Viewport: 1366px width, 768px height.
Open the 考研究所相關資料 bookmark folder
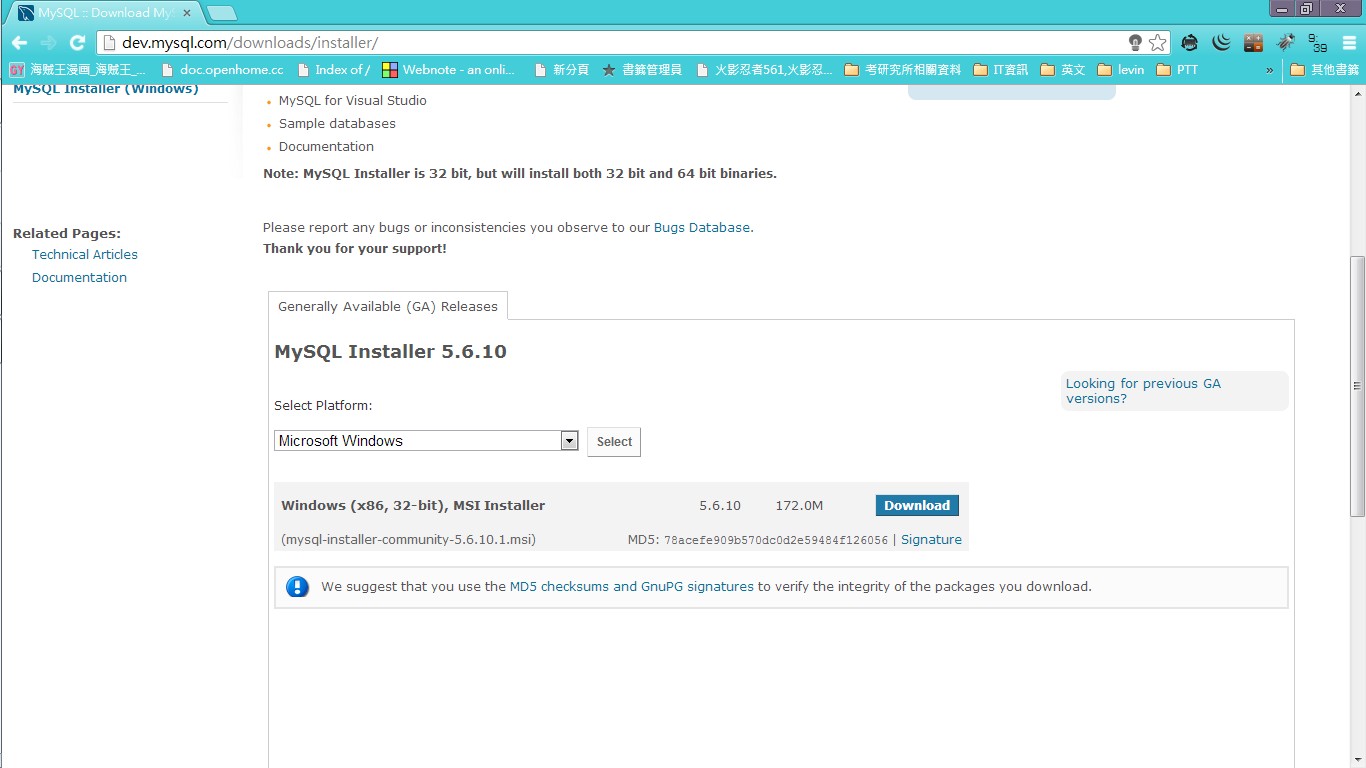pos(903,70)
